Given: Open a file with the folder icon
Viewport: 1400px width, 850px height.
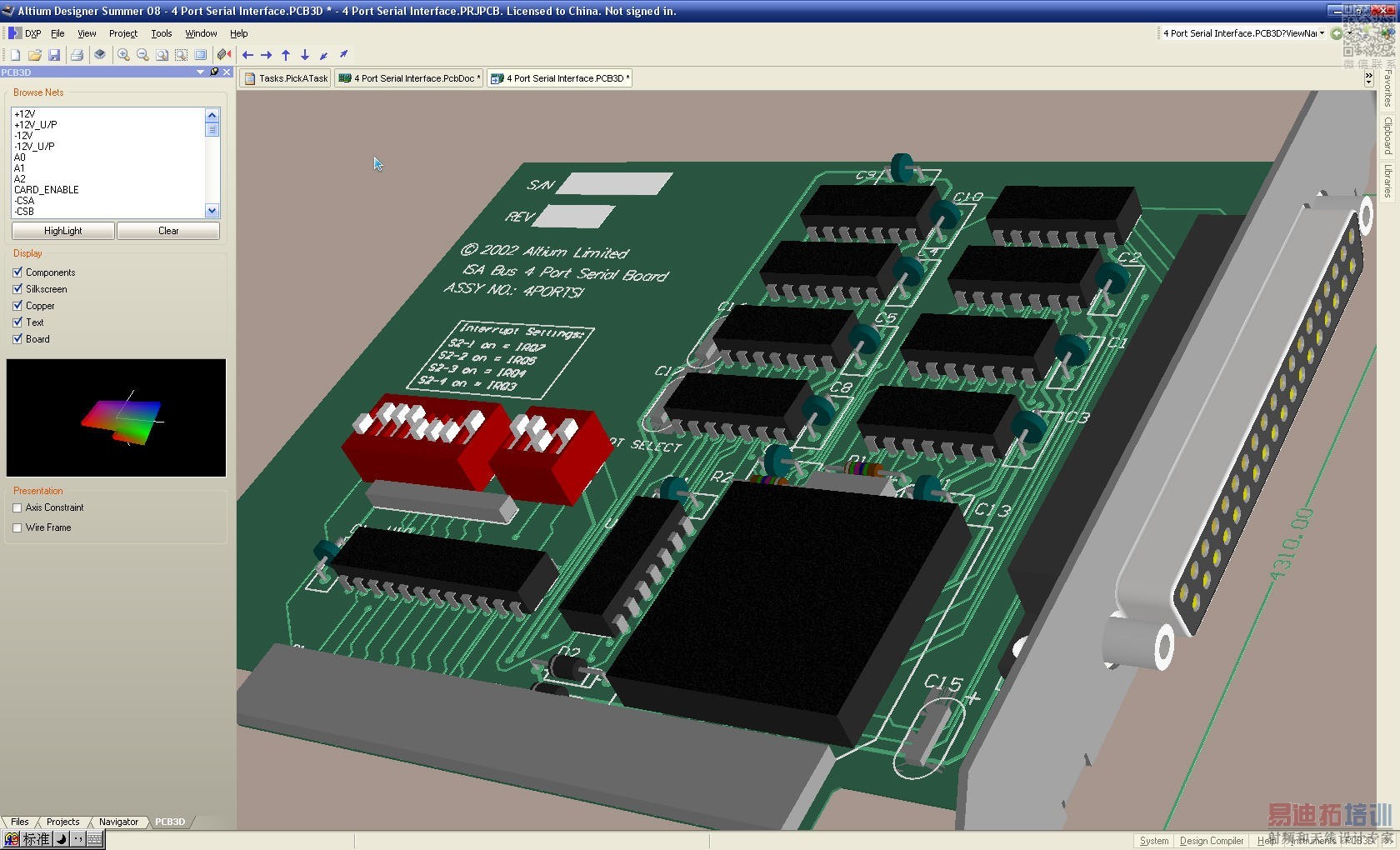Looking at the screenshot, I should coord(35,55).
